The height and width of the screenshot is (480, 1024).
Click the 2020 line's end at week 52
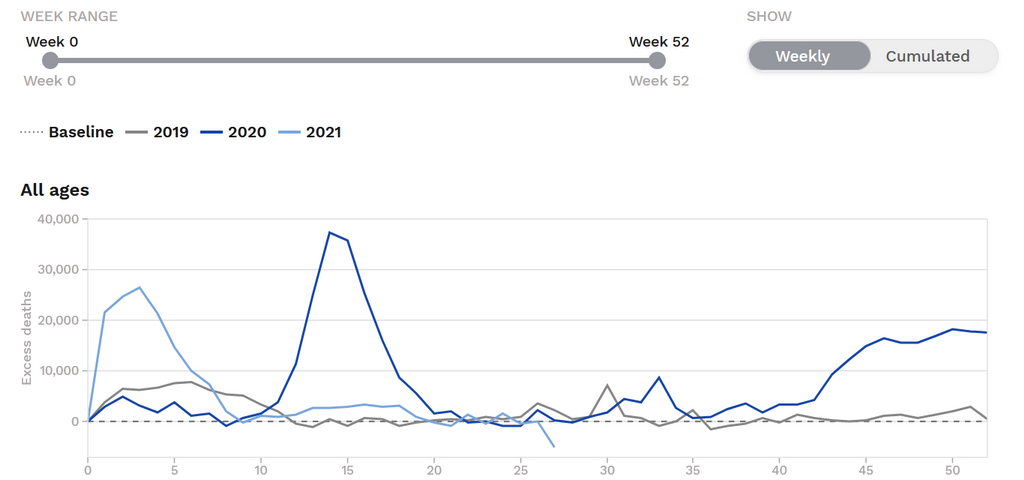pos(987,332)
